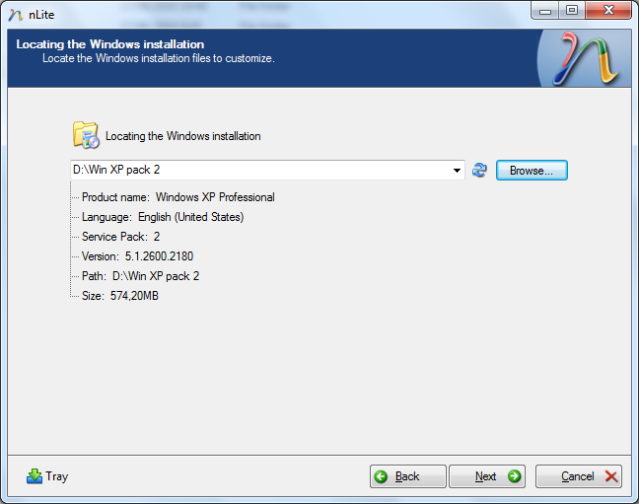Cancel the nLite wizard
This screenshot has width=639, height=504.
click(578, 476)
